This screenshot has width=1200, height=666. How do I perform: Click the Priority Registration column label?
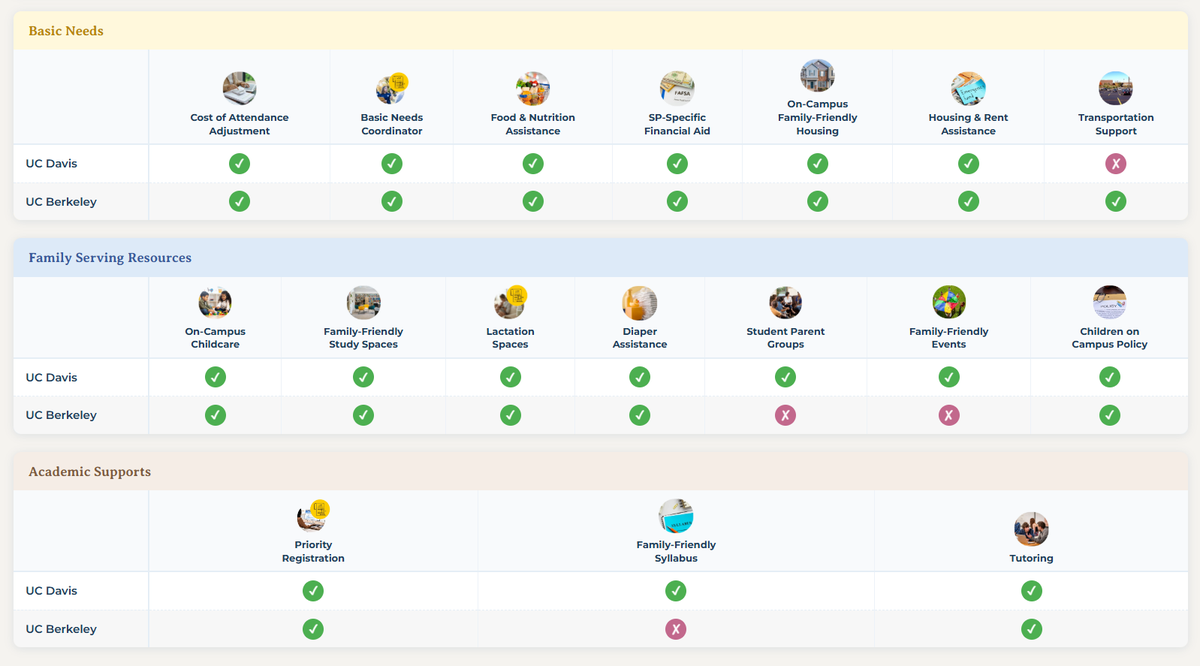tap(313, 552)
